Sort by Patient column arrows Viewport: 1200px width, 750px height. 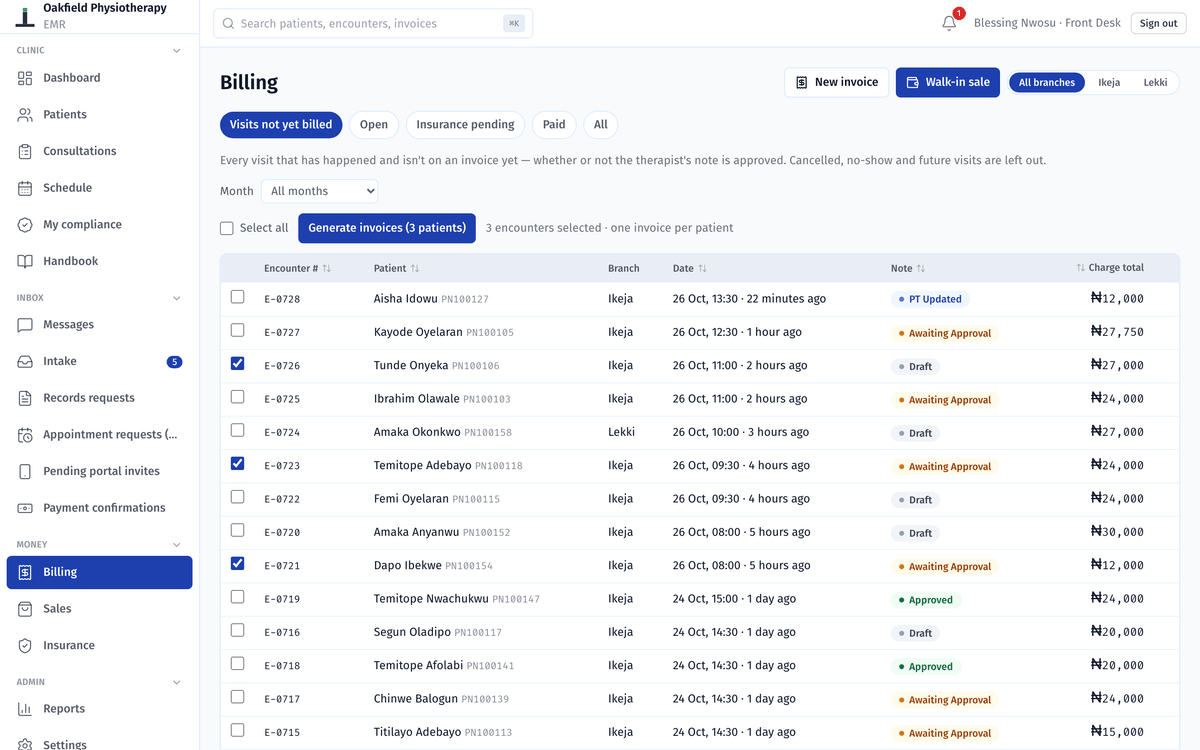click(x=415, y=268)
